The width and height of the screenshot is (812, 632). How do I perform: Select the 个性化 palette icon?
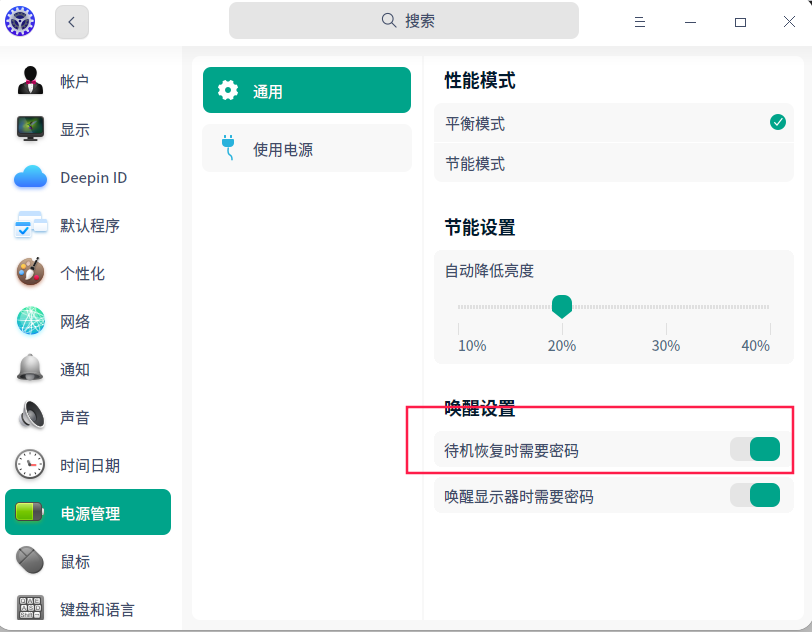tap(30, 273)
